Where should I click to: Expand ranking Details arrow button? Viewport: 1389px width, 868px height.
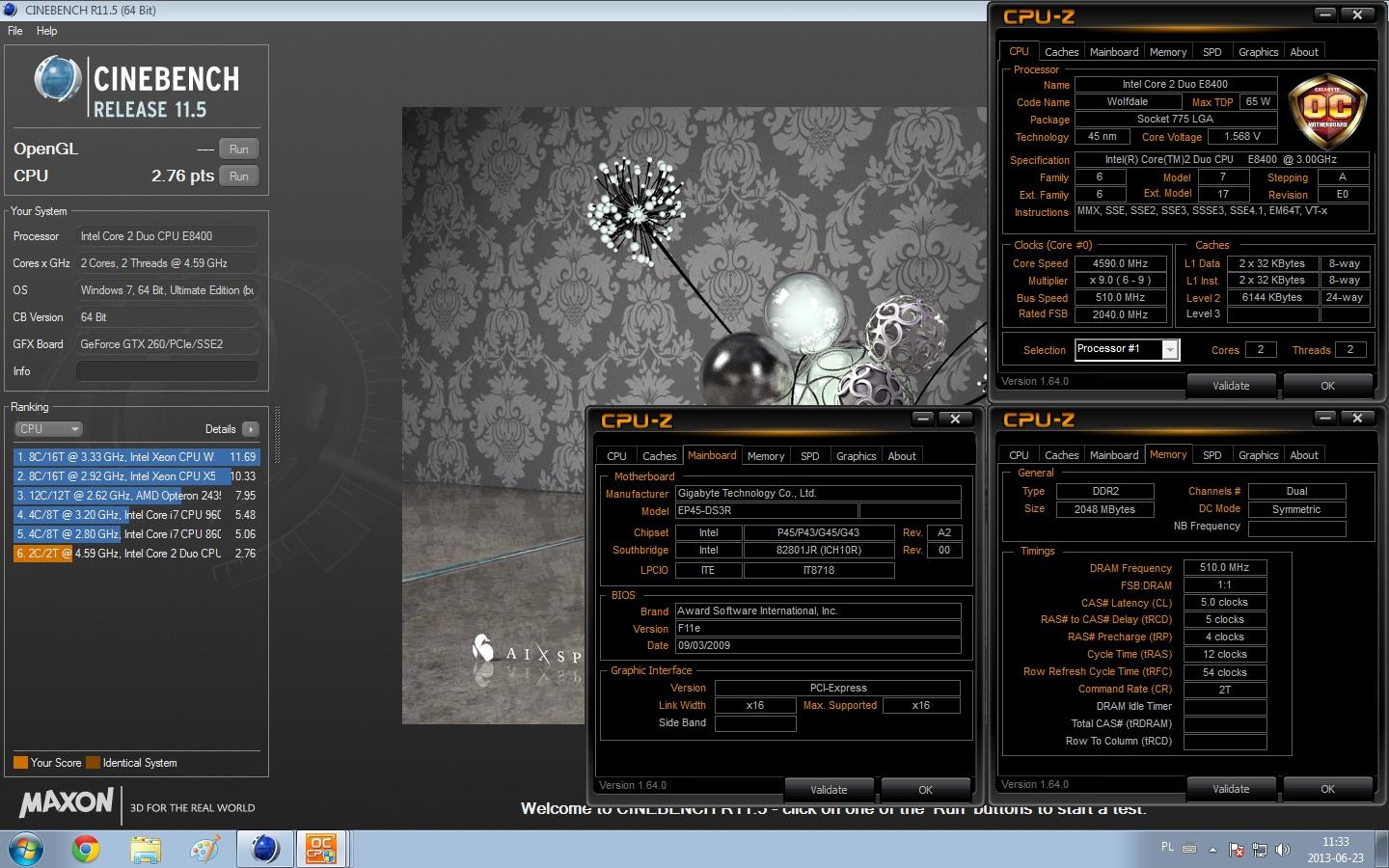251,429
